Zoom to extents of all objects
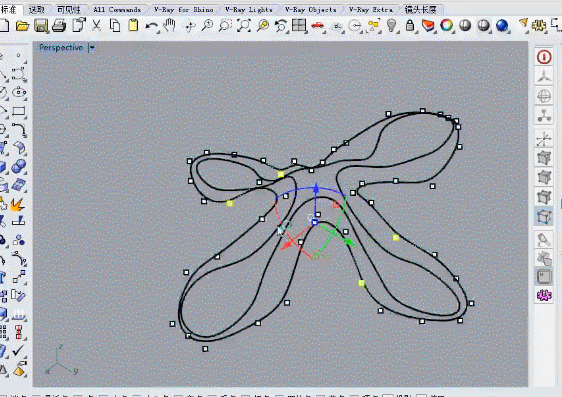562x397 pixels. pos(244,25)
